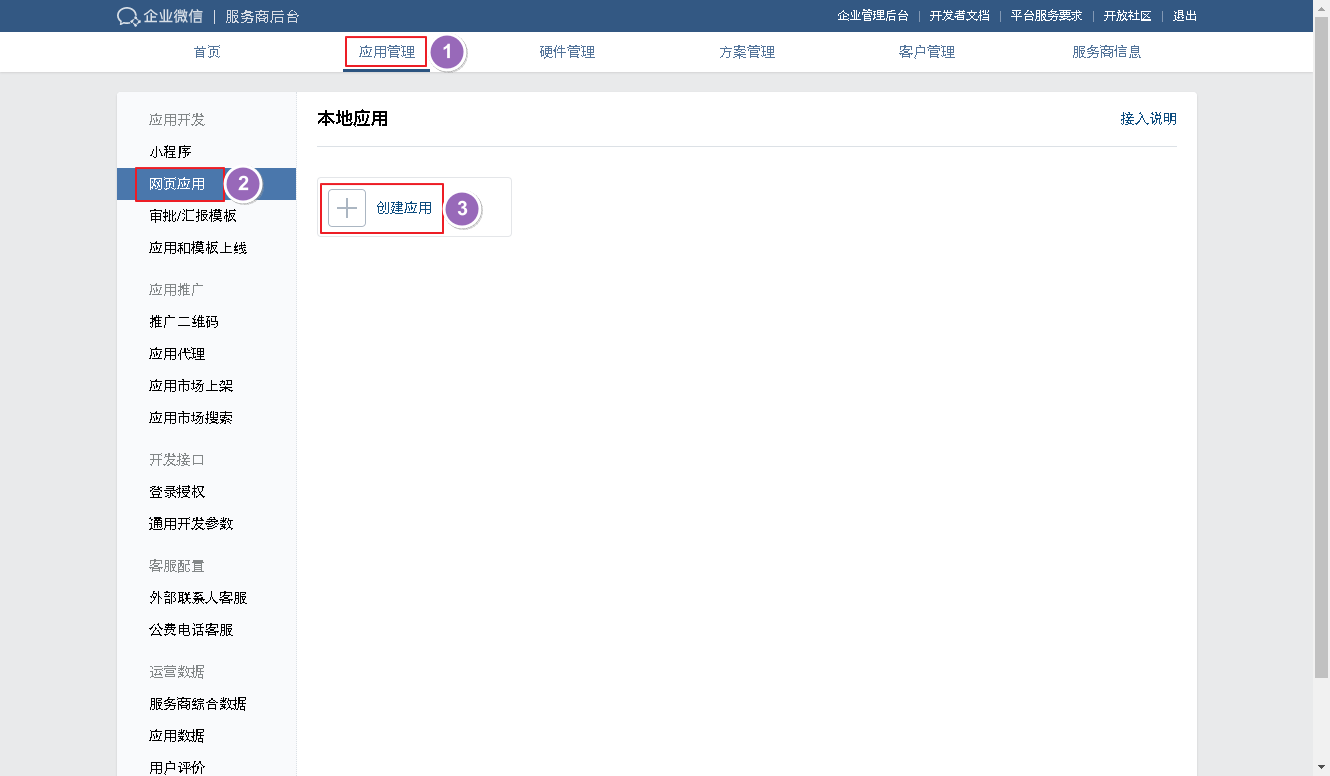Image resolution: width=1330 pixels, height=776 pixels.
Task: Click the 创建应用 link
Action: (x=404, y=208)
